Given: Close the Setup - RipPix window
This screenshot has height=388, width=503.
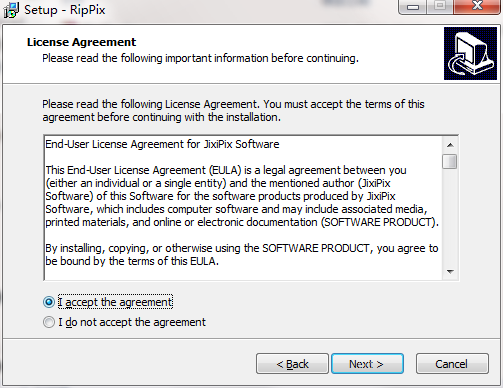Looking at the screenshot, I should coord(477,7).
